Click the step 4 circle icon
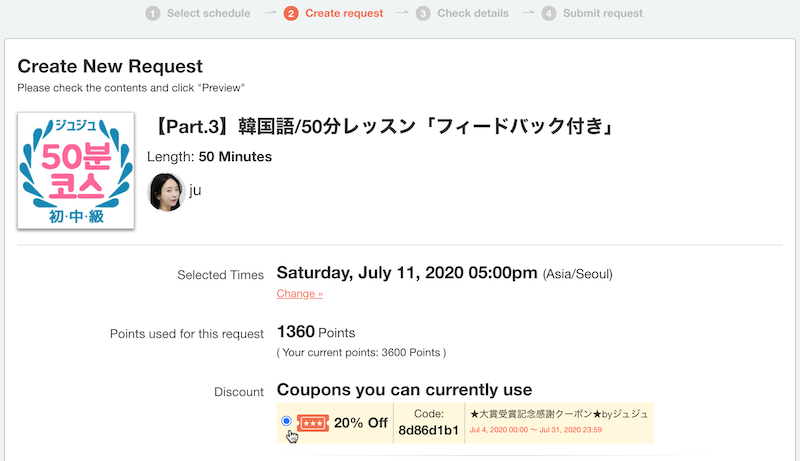 click(548, 13)
